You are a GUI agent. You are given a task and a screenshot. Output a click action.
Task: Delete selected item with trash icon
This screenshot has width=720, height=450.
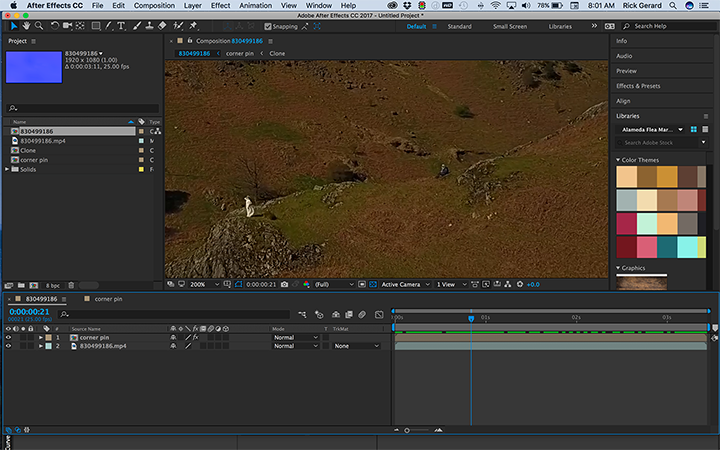tap(70, 286)
